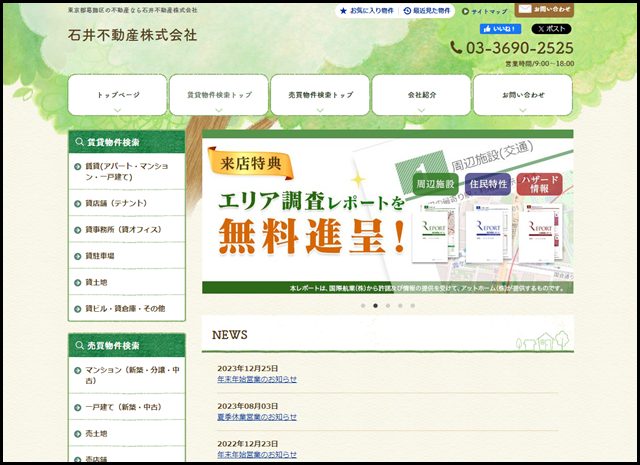
Task: Open 最近見た物件 recently viewed link
Action: click(x=427, y=11)
